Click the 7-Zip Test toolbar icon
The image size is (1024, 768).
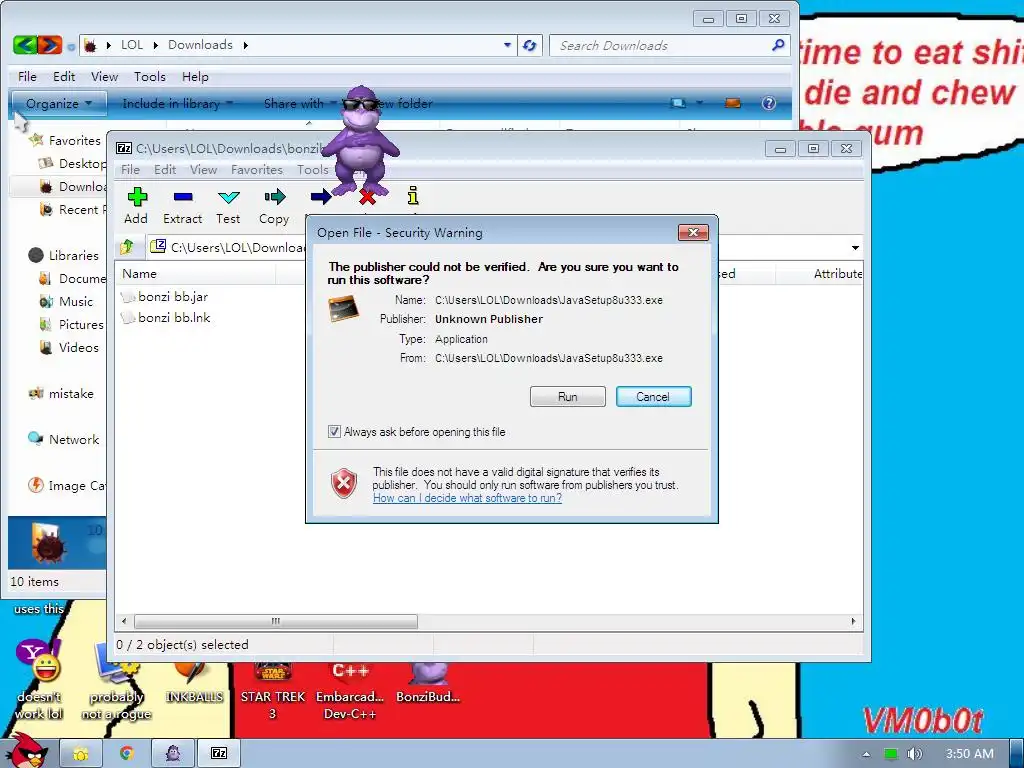[x=229, y=197]
